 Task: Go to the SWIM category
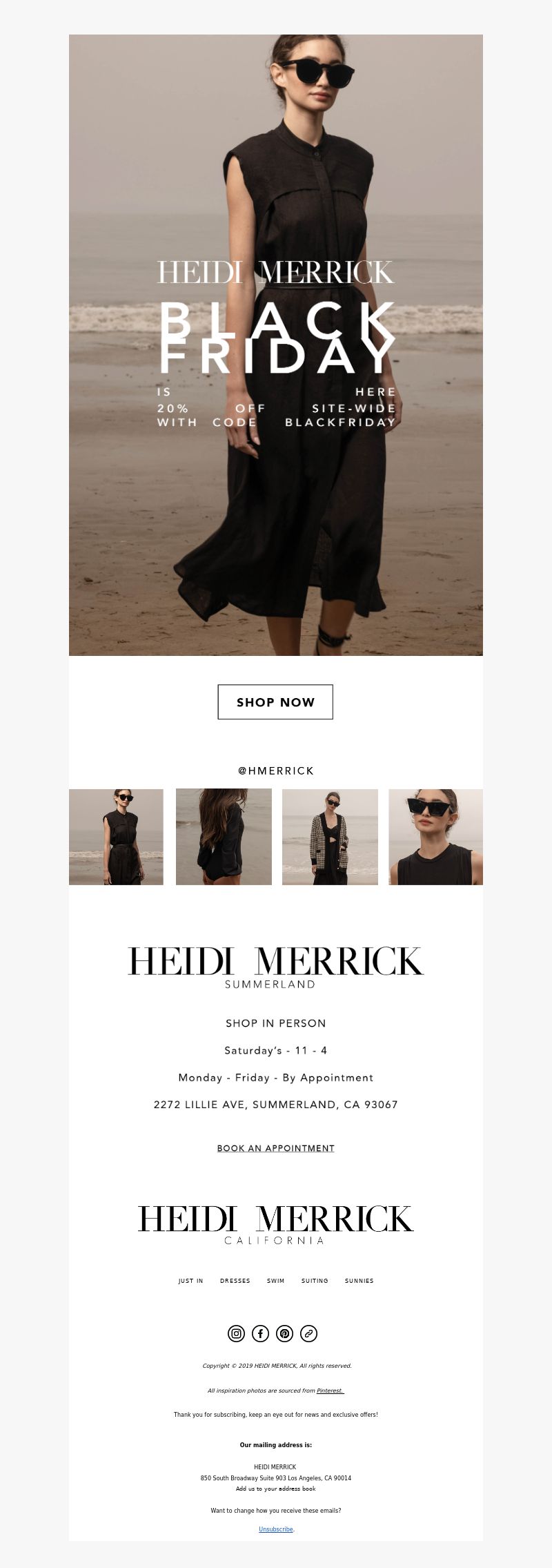pos(276,1281)
